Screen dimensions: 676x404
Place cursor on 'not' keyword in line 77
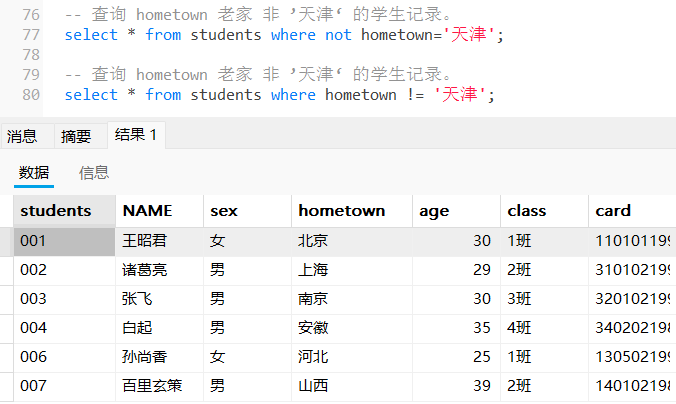[338, 35]
